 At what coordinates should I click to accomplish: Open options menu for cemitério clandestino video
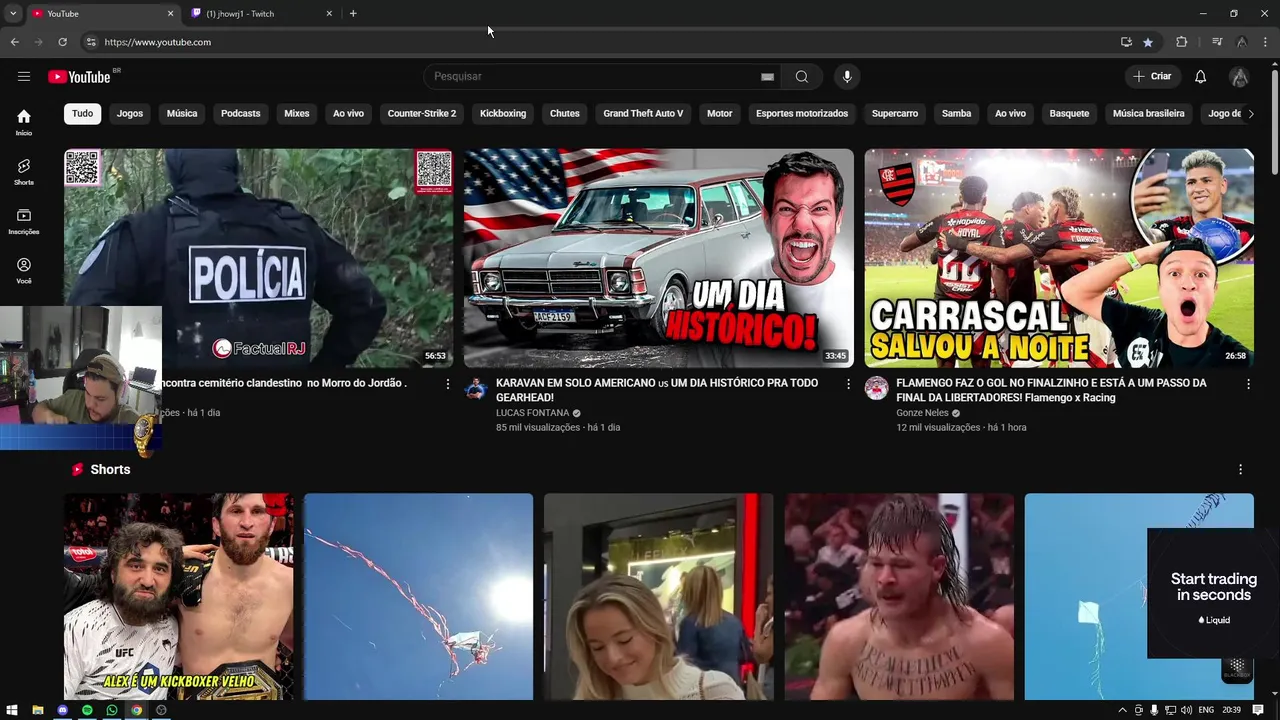pos(447,384)
